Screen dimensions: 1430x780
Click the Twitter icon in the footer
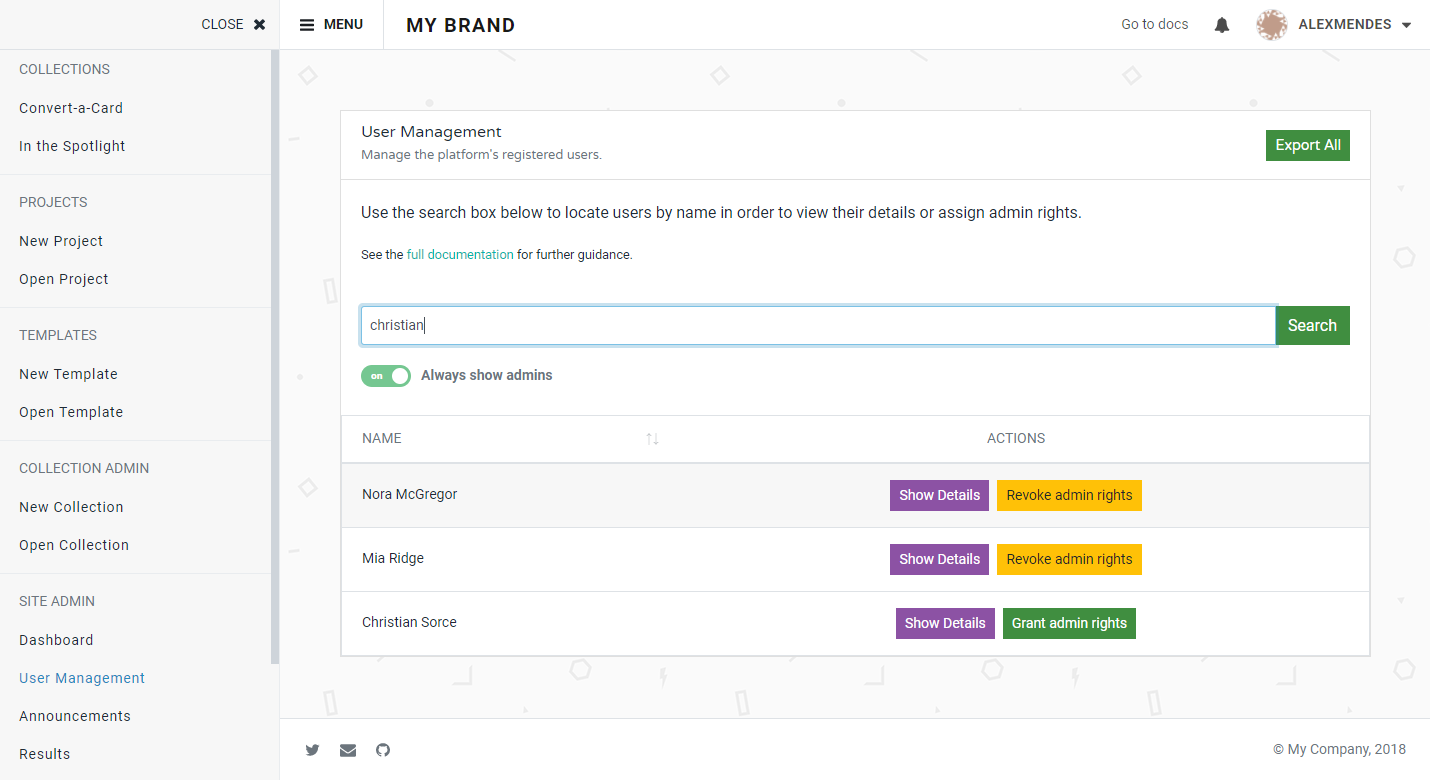point(312,750)
